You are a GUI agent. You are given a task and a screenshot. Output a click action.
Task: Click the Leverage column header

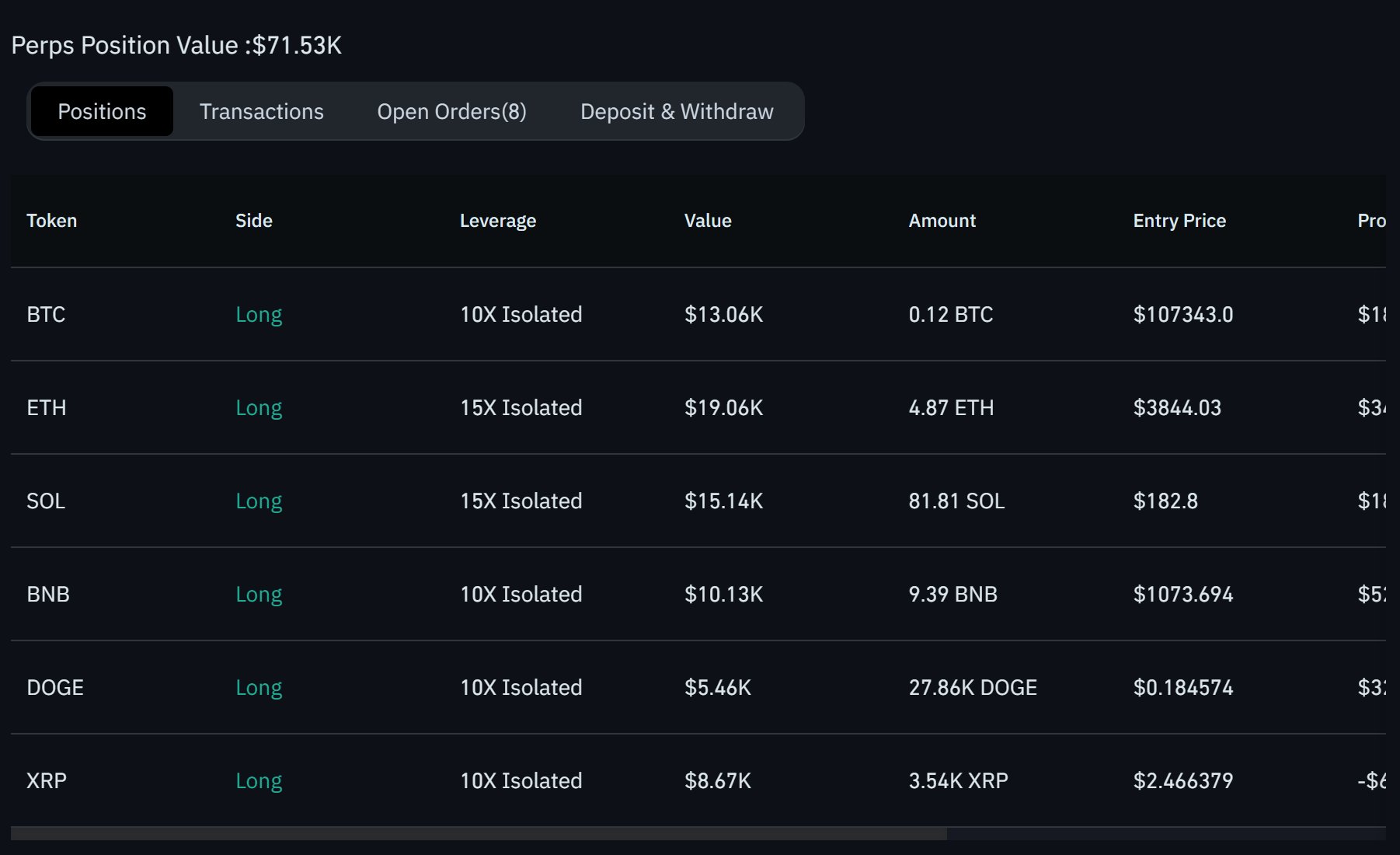[497, 221]
